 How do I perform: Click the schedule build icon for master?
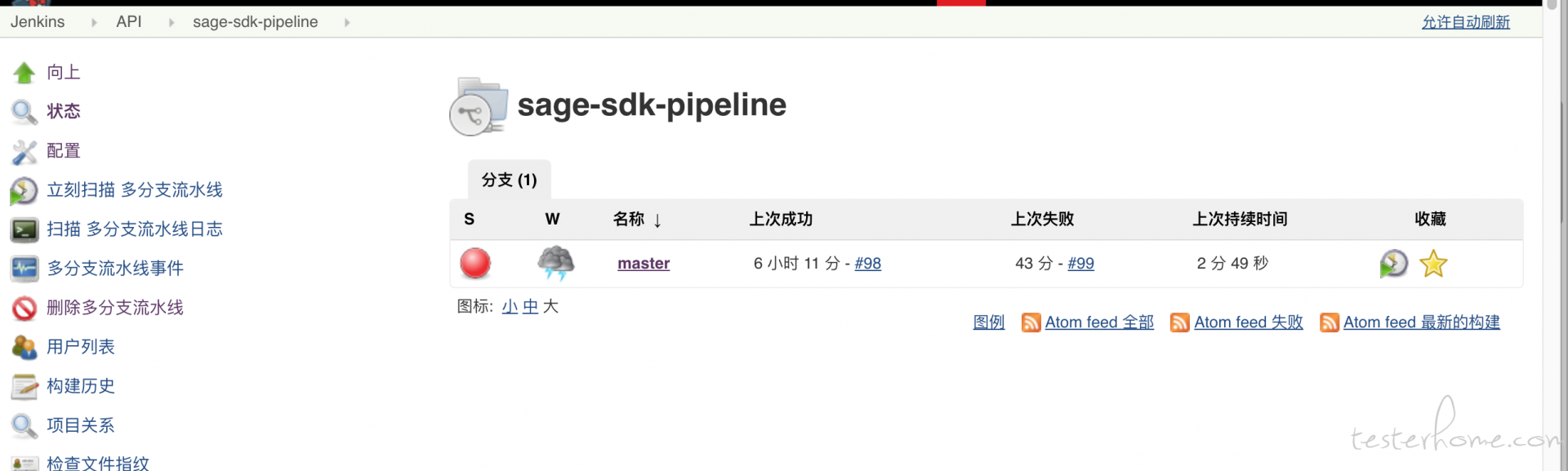click(1394, 264)
